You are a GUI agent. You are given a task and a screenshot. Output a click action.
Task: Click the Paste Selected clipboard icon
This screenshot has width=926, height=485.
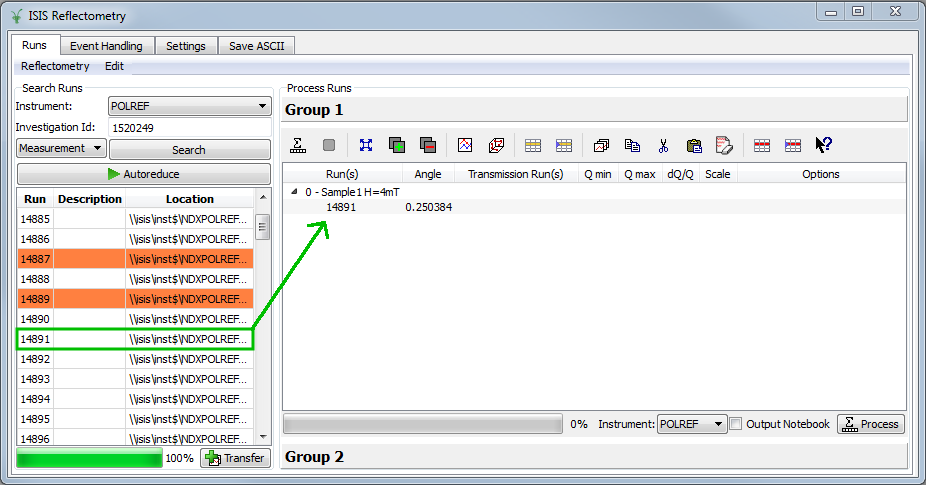tap(694, 145)
